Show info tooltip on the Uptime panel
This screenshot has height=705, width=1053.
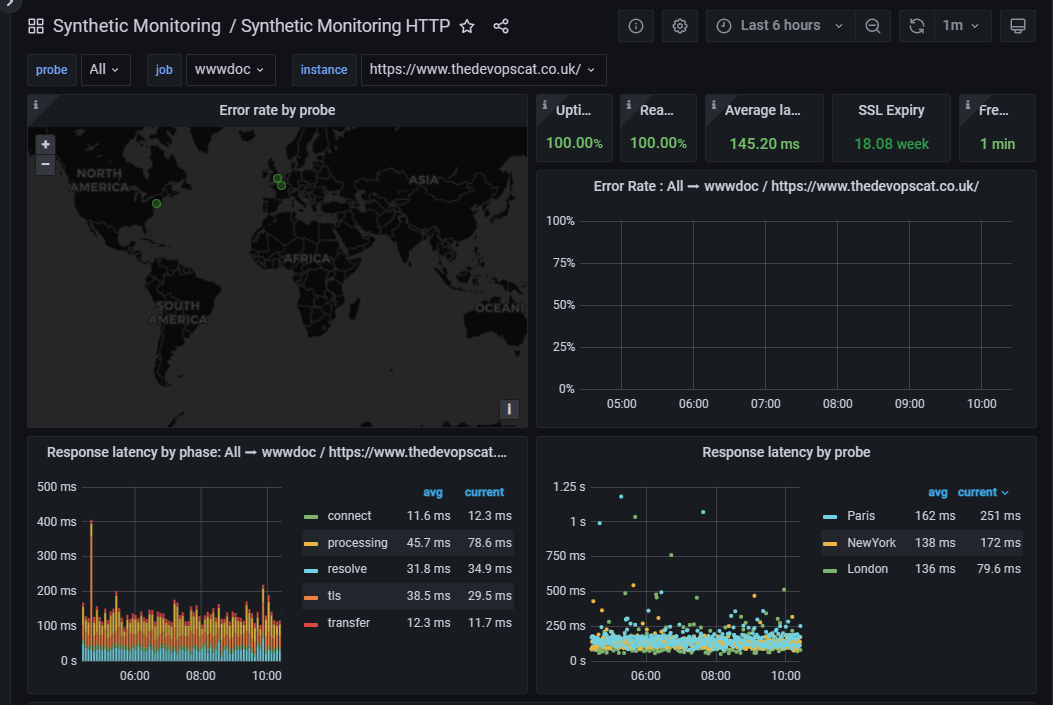(545, 105)
